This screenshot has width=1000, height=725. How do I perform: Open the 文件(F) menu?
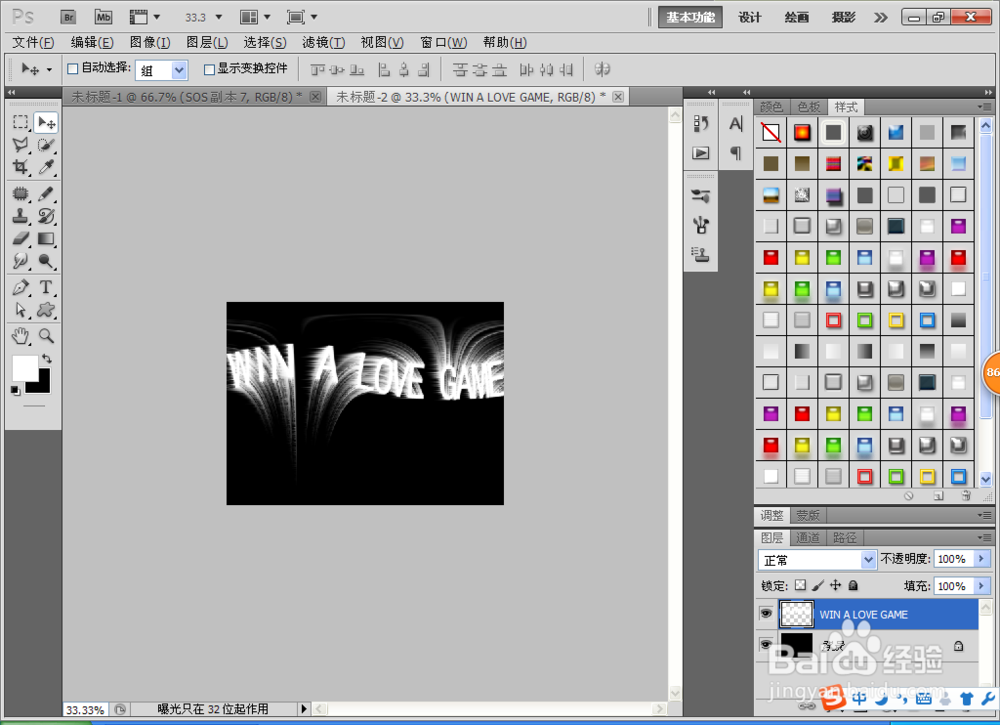33,42
